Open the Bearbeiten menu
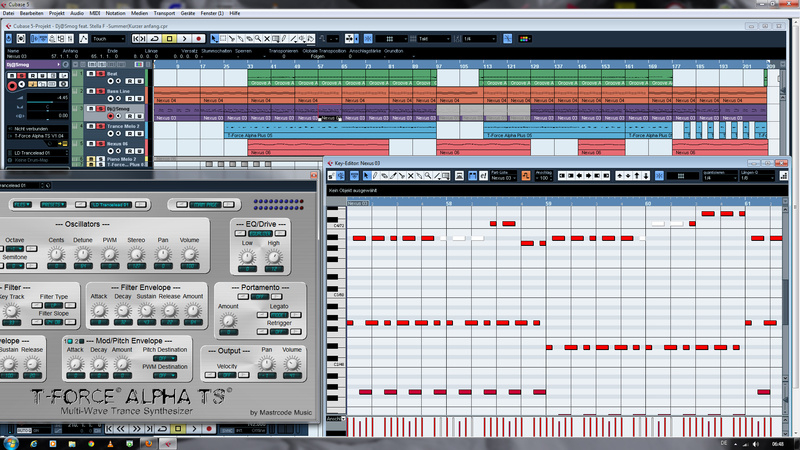Image resolution: width=800 pixels, height=450 pixels. [x=32, y=13]
